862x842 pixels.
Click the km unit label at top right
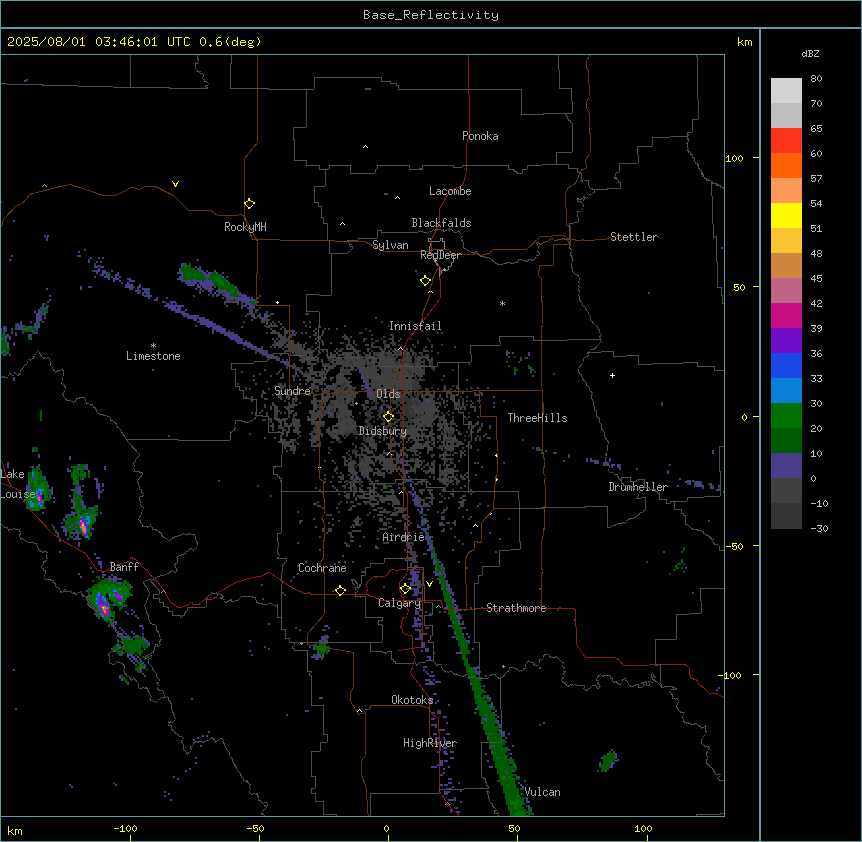coord(744,42)
